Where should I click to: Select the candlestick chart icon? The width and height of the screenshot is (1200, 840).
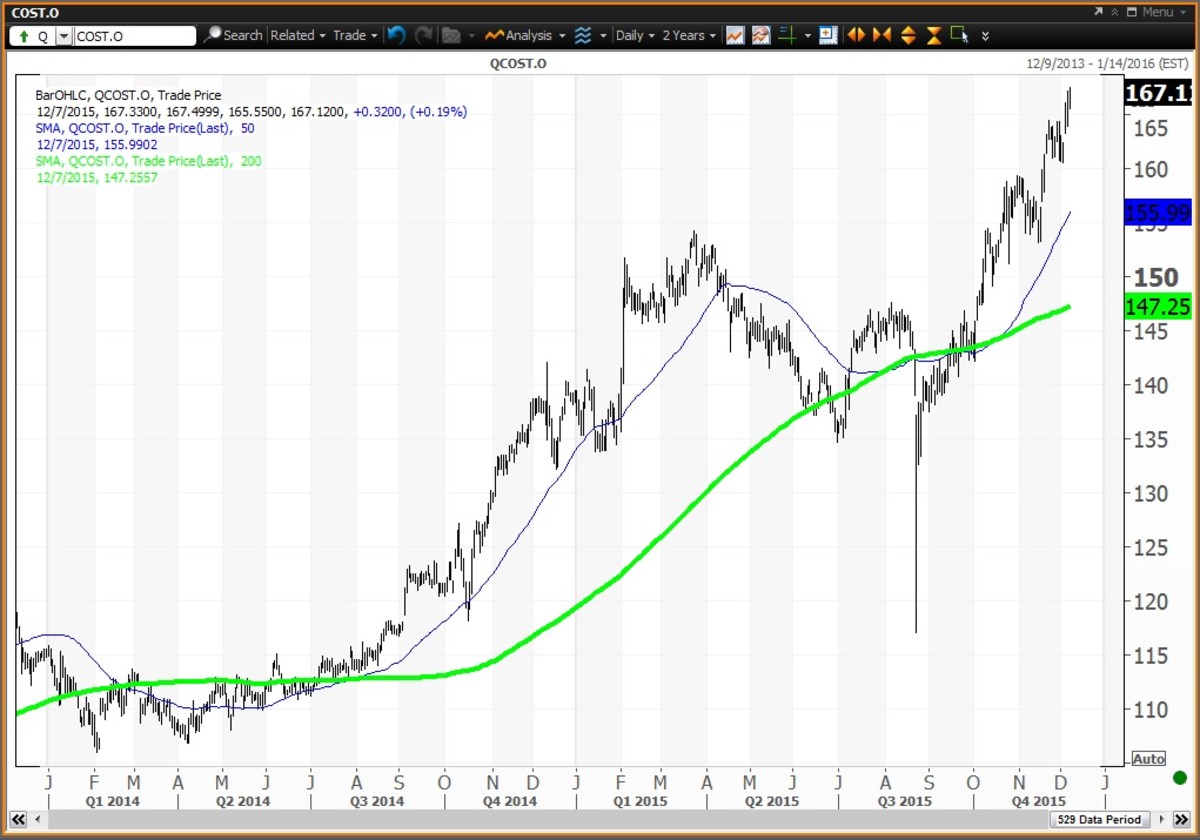(761, 35)
